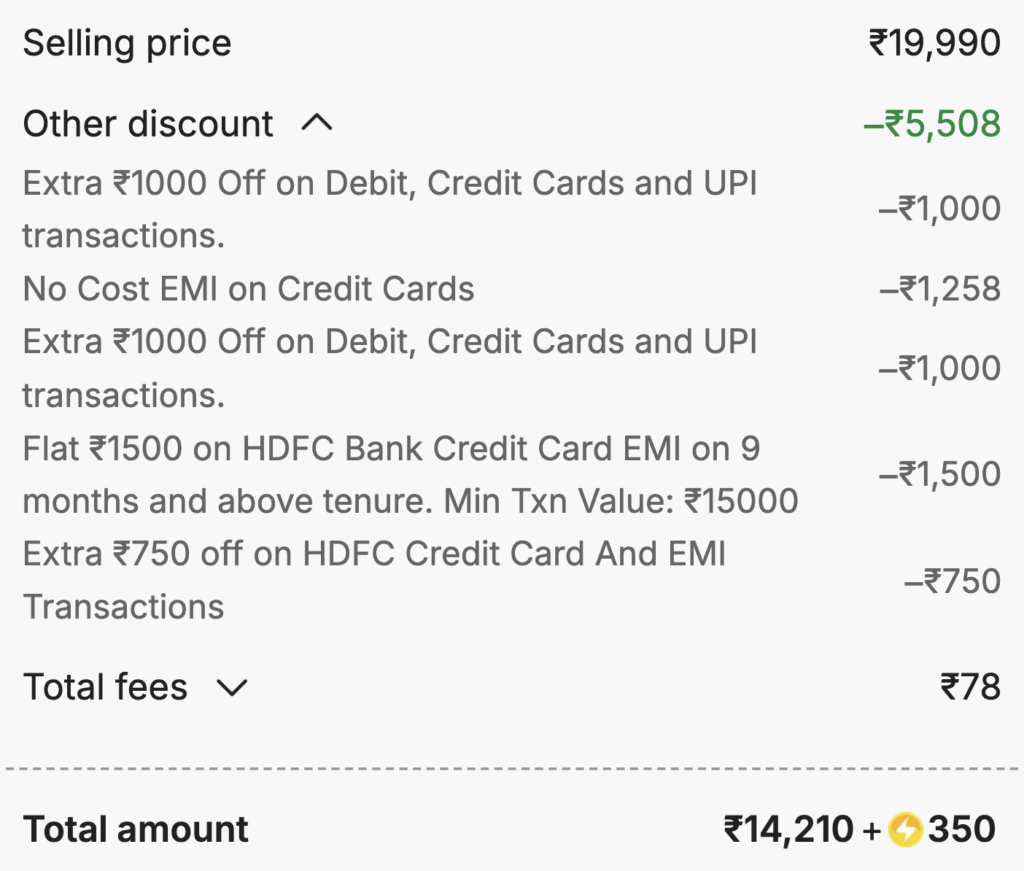The width and height of the screenshot is (1024, 871).
Task: Click the chevron beside Total fees
Action: coord(232,688)
